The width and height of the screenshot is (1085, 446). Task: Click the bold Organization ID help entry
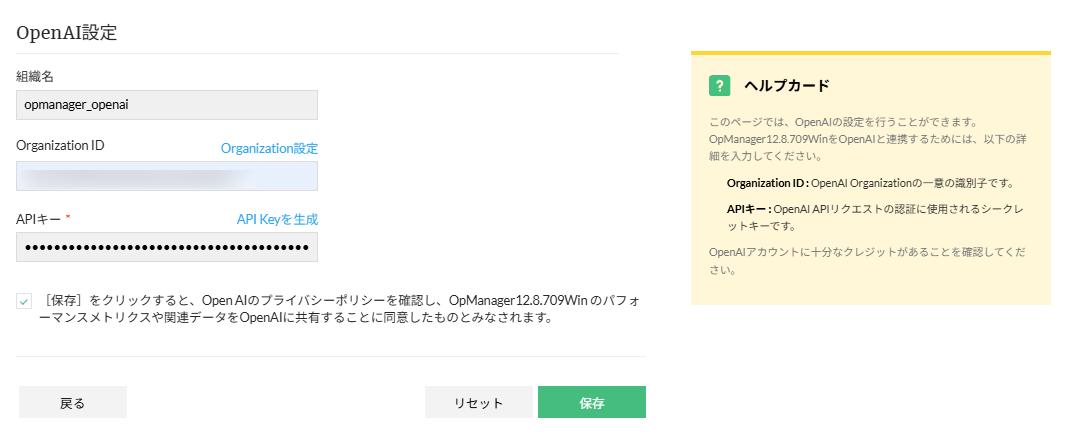(x=870, y=184)
